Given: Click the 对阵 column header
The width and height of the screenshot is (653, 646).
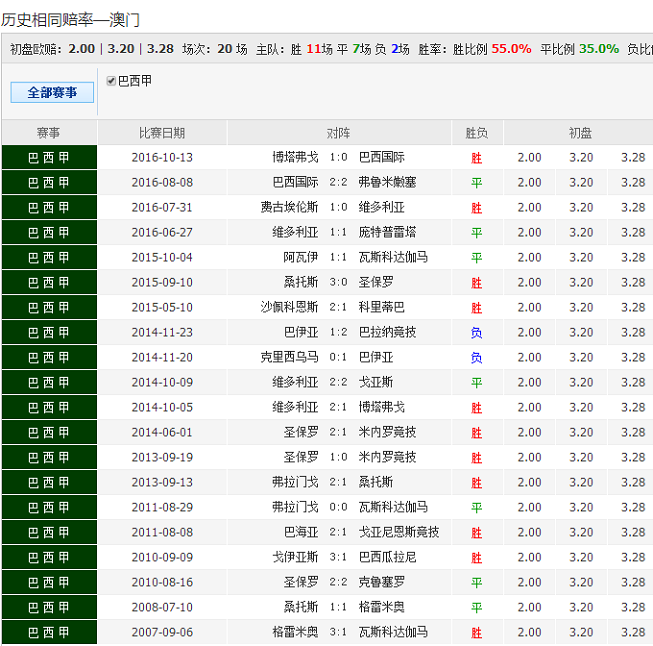Looking at the screenshot, I should pyautogui.click(x=338, y=133).
